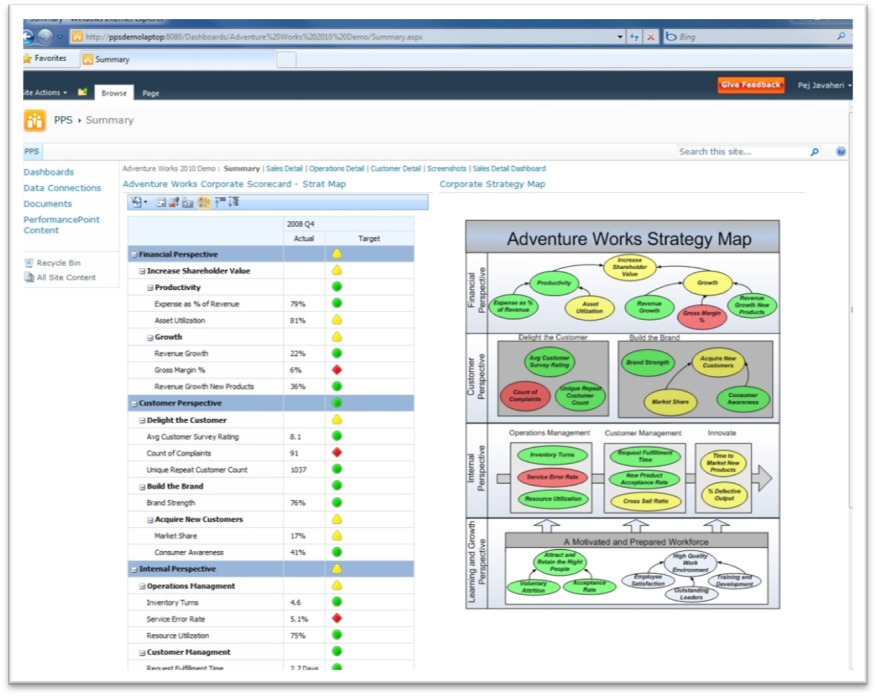Collapse the Productivity group
This screenshot has height=696, width=876.
(x=150, y=288)
